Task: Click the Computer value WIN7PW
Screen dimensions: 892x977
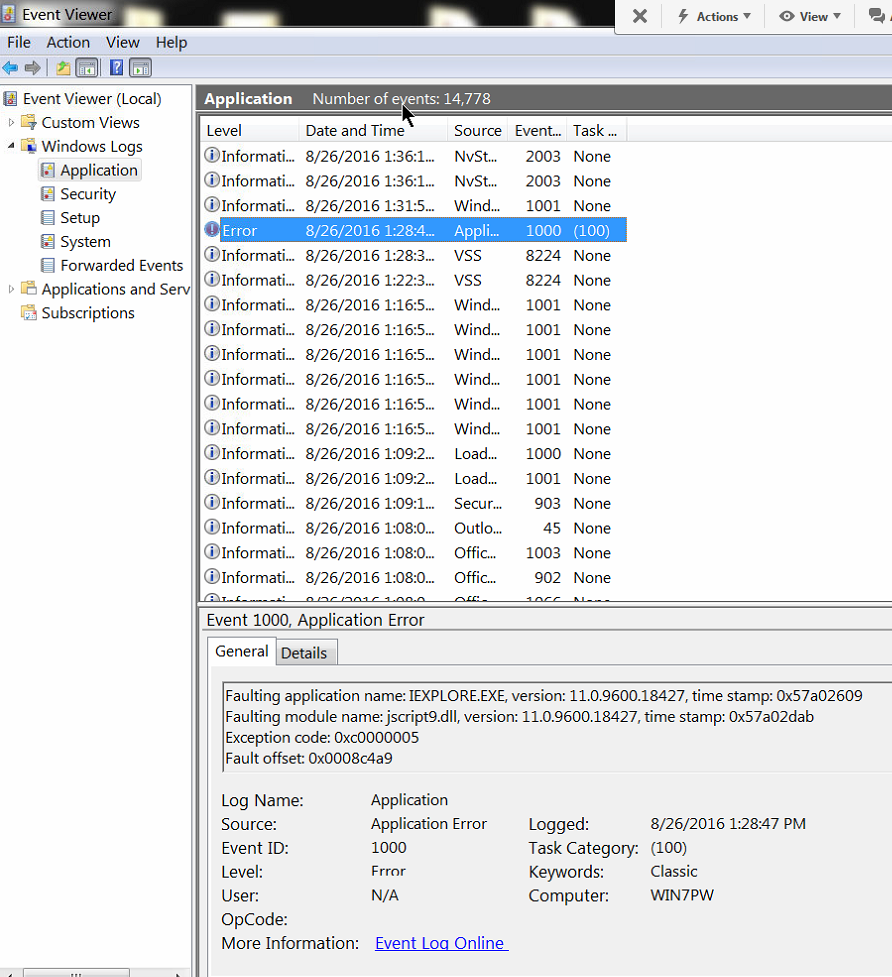Action: (x=682, y=895)
